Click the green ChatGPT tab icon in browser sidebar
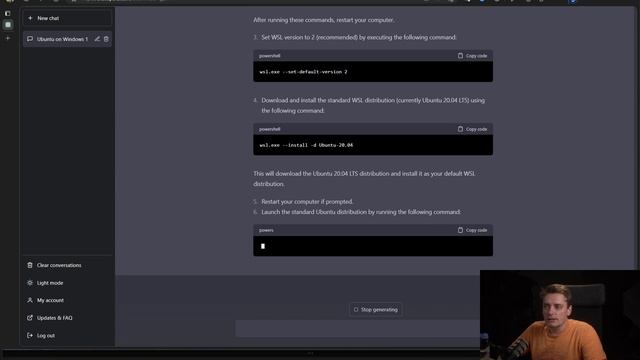640x360 pixels. 8,25
